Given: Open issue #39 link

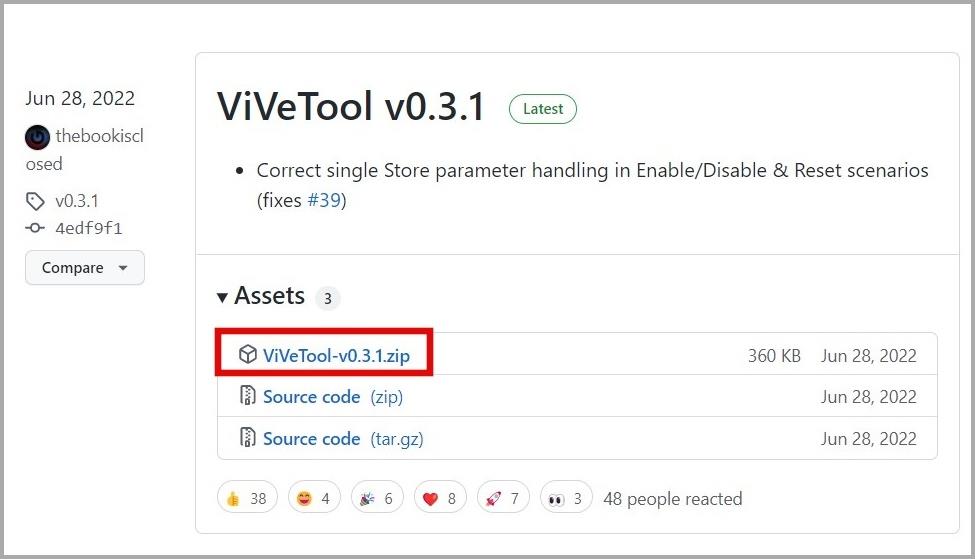Looking at the screenshot, I should (324, 200).
